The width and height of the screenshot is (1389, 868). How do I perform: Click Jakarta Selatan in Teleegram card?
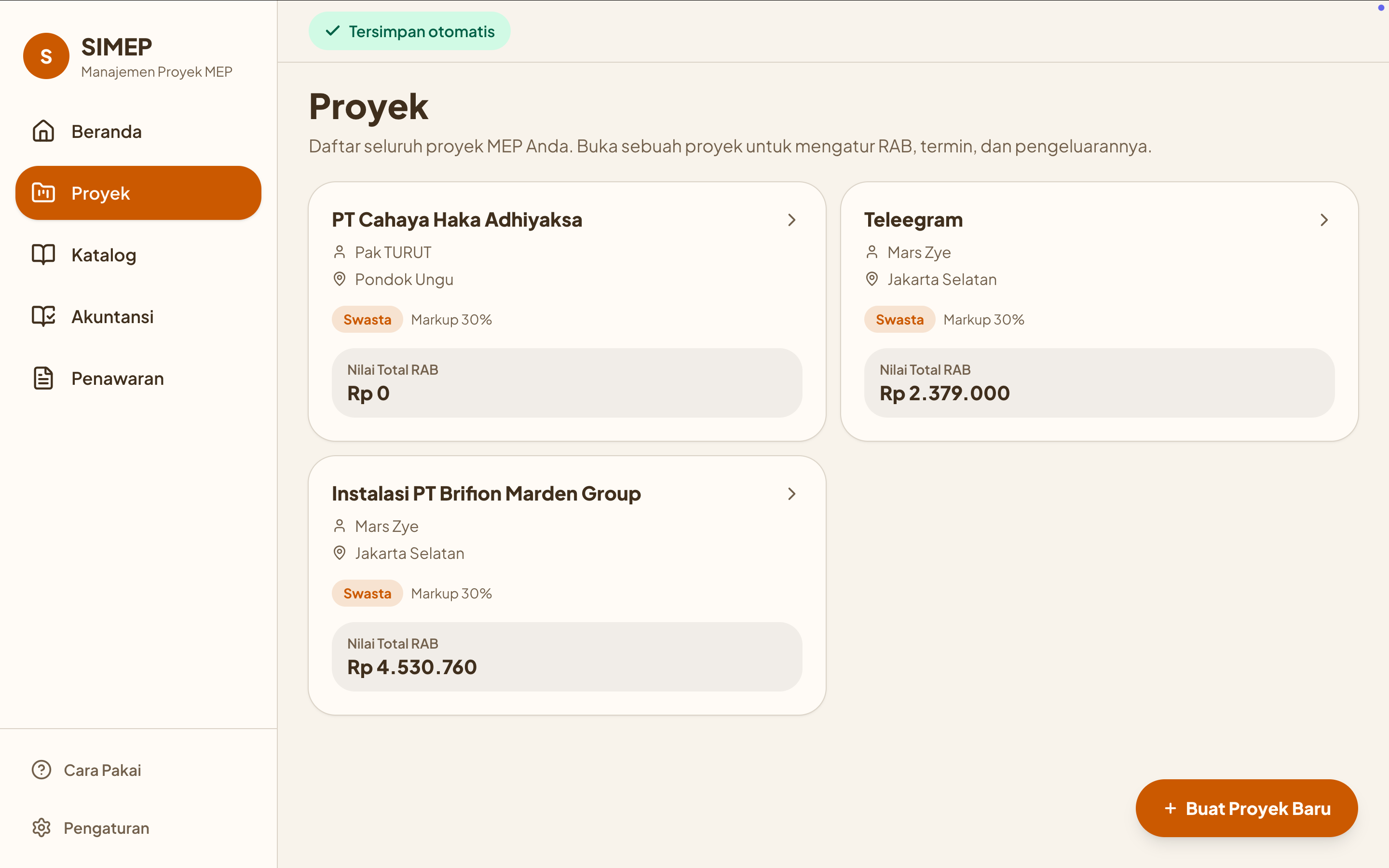942,280
